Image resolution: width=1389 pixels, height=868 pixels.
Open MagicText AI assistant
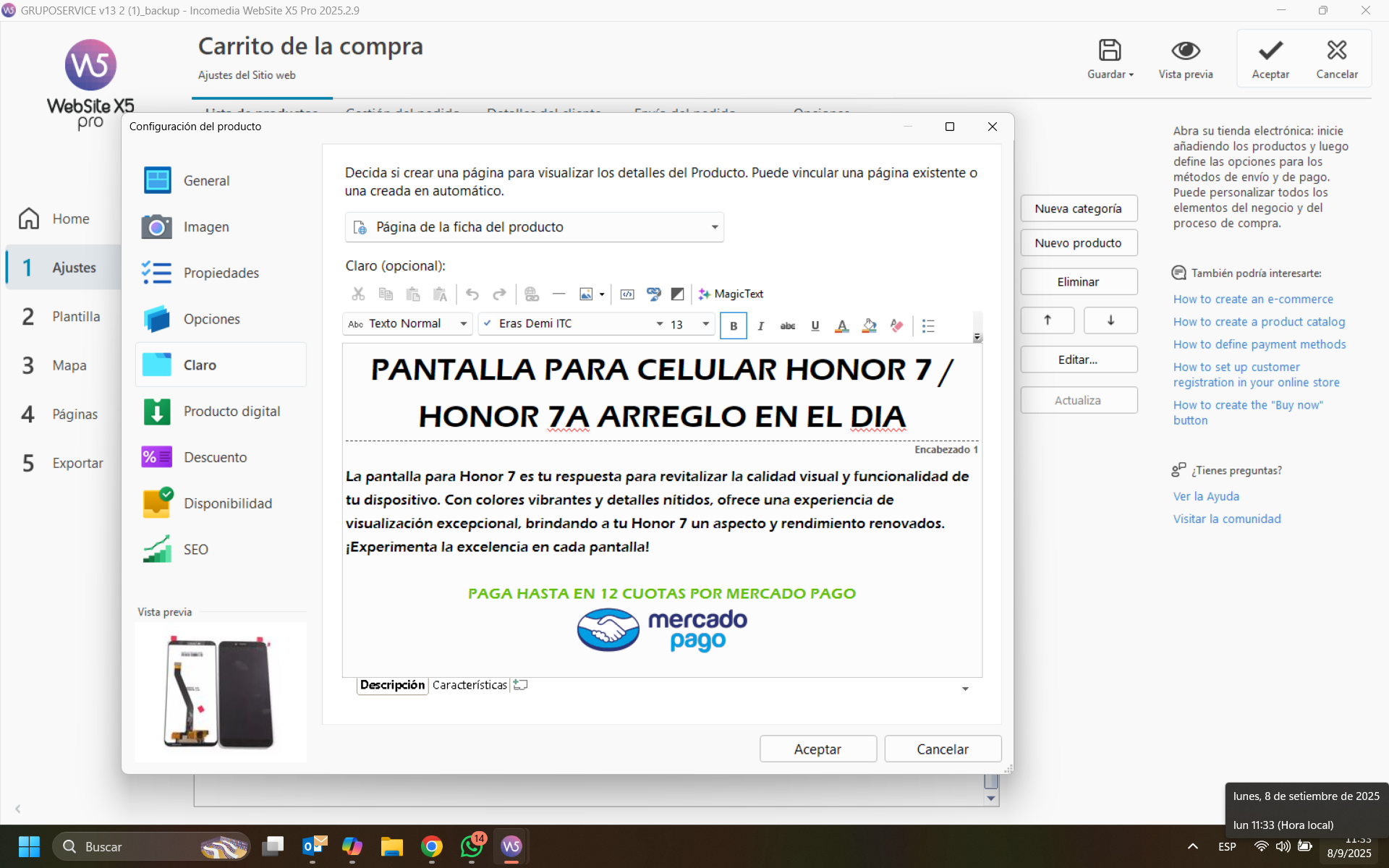(731, 294)
